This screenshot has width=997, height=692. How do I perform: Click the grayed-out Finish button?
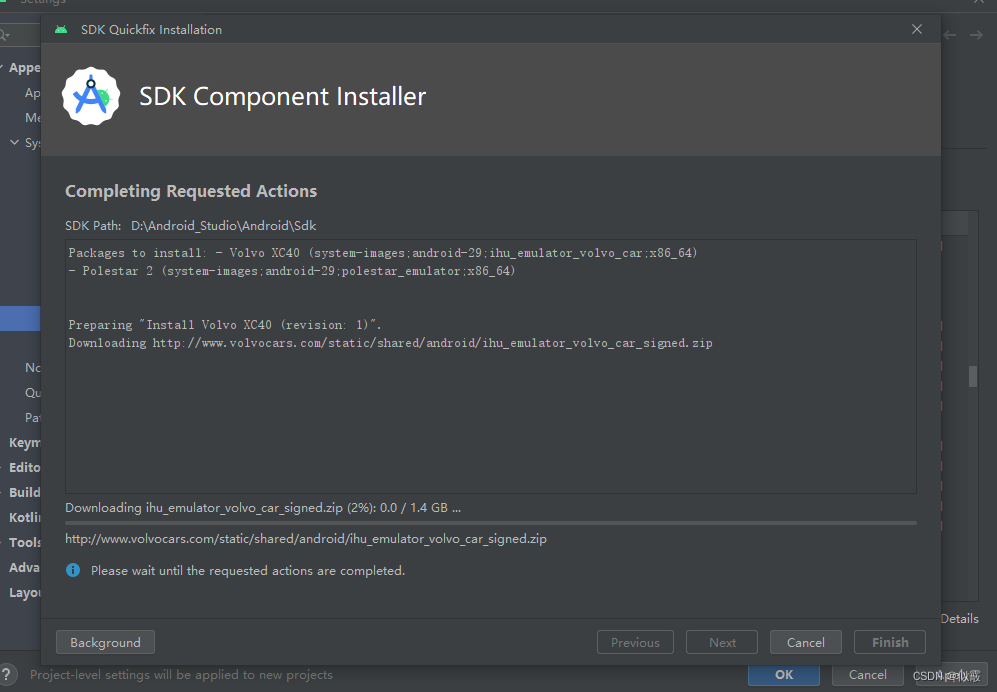click(890, 642)
